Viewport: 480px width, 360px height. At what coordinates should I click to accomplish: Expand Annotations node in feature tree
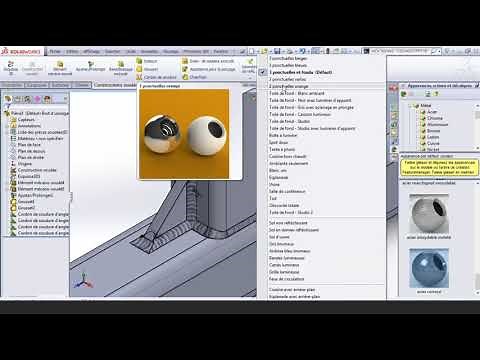click(6, 126)
